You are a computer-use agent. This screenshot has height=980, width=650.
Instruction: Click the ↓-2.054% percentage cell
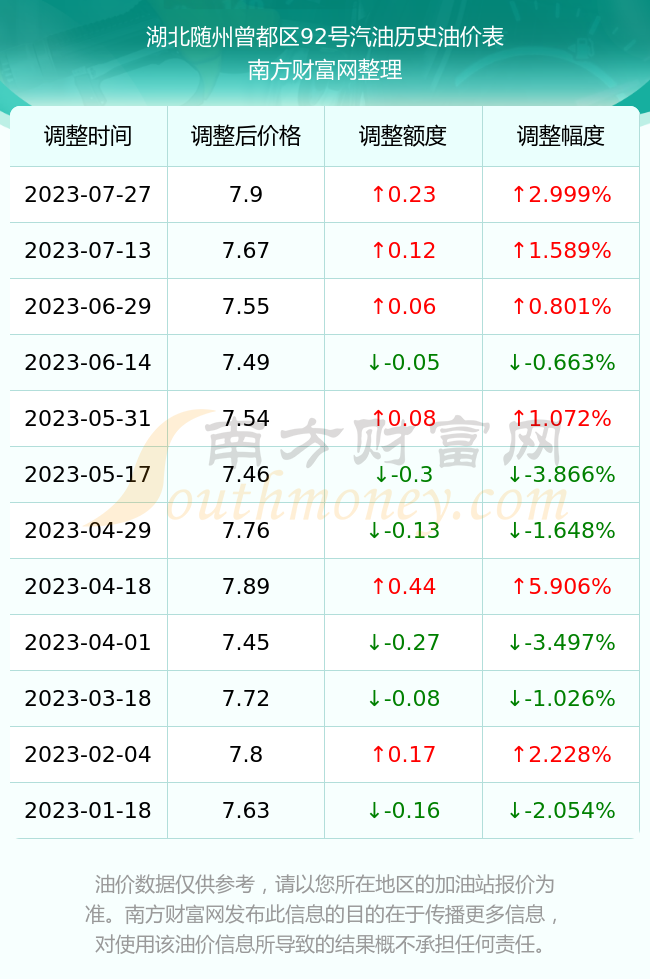click(561, 811)
